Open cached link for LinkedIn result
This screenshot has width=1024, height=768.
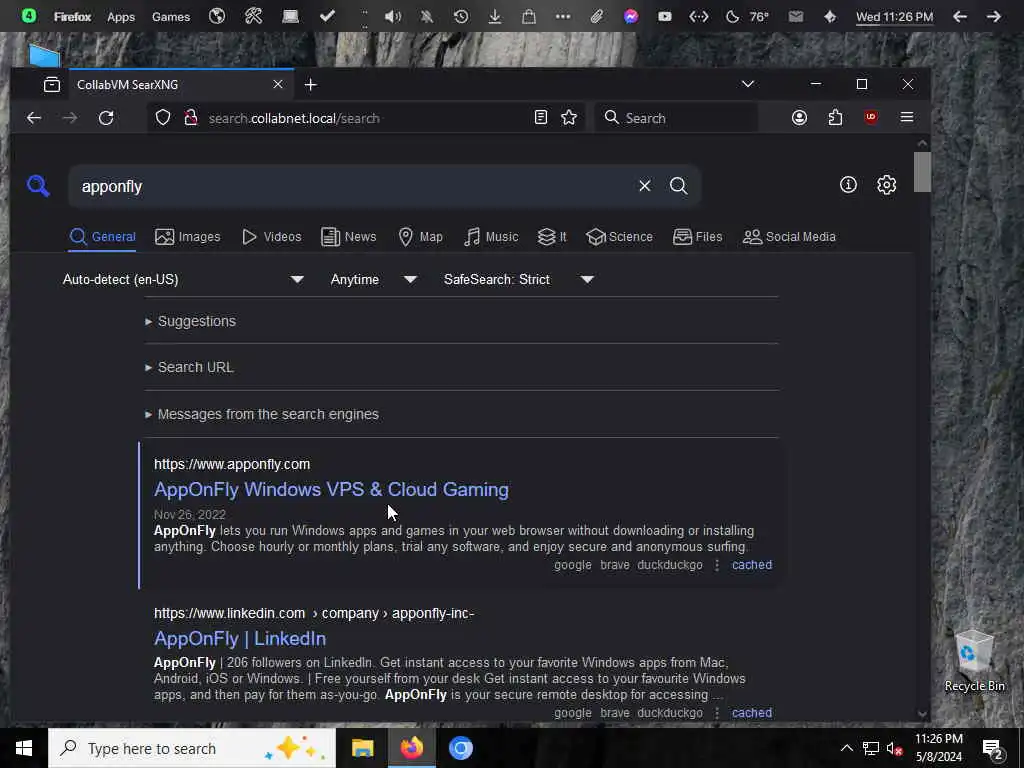(x=752, y=712)
